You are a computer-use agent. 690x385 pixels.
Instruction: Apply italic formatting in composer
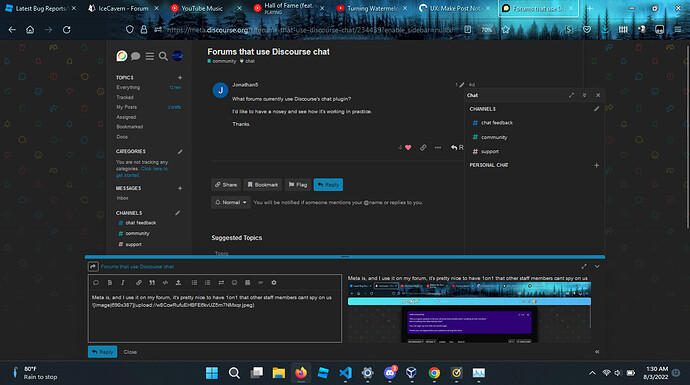pos(123,282)
